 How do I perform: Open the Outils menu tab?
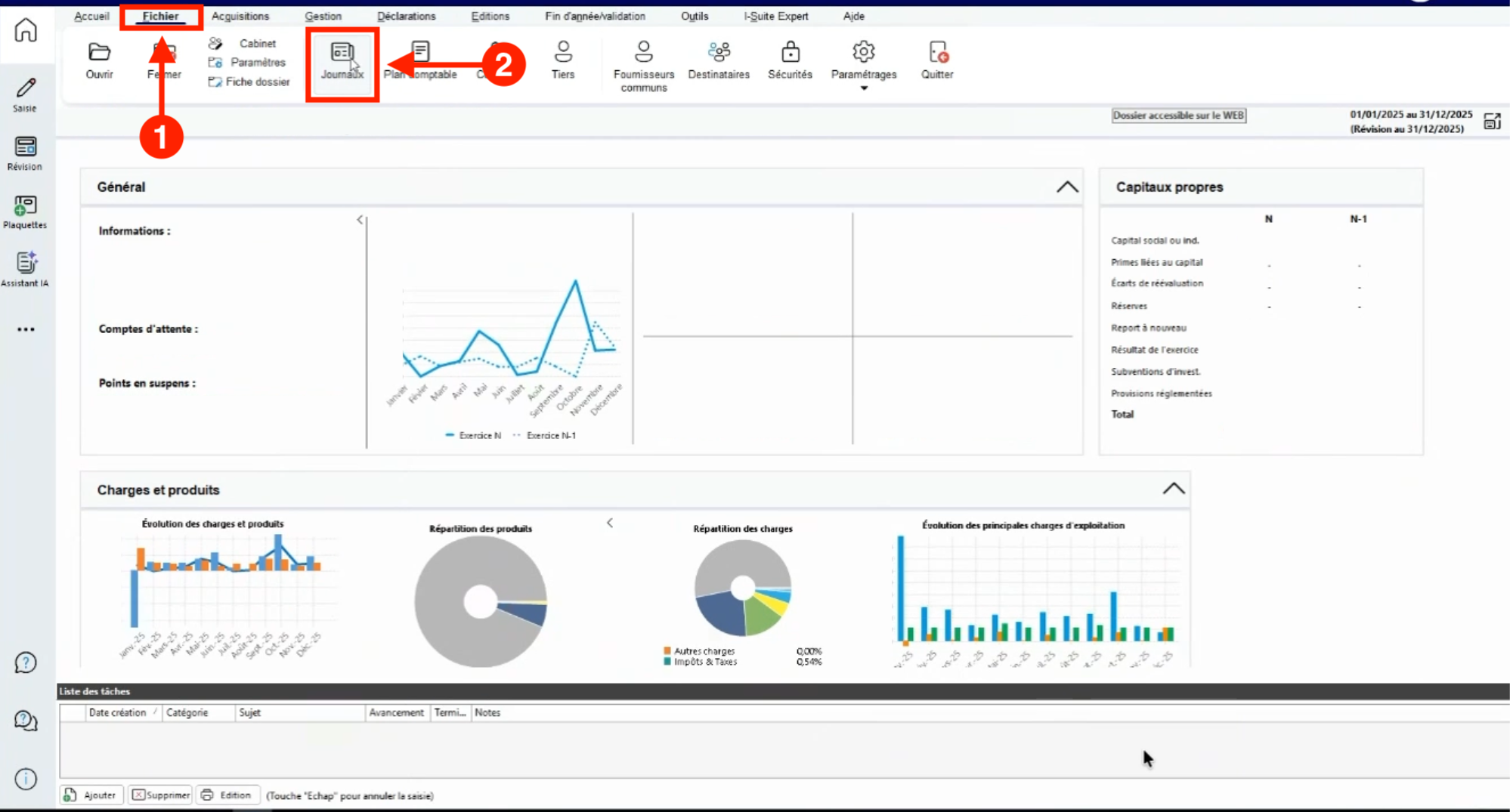point(695,16)
